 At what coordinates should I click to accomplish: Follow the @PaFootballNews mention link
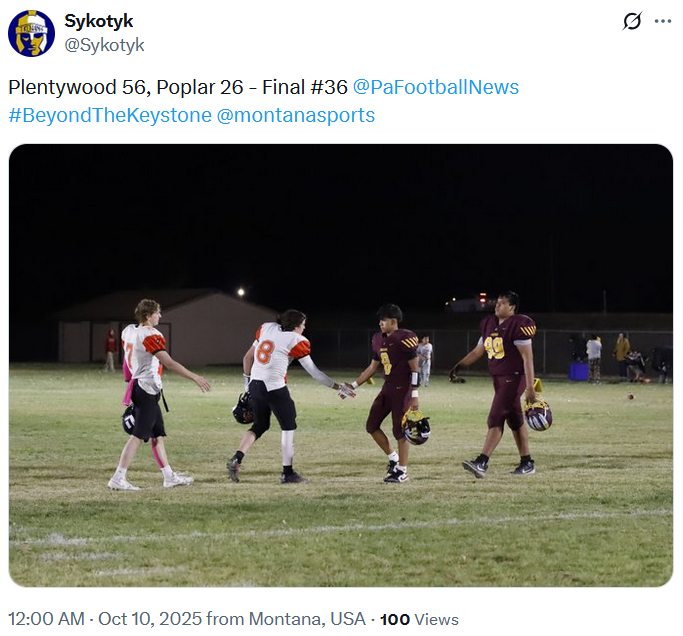click(x=436, y=87)
